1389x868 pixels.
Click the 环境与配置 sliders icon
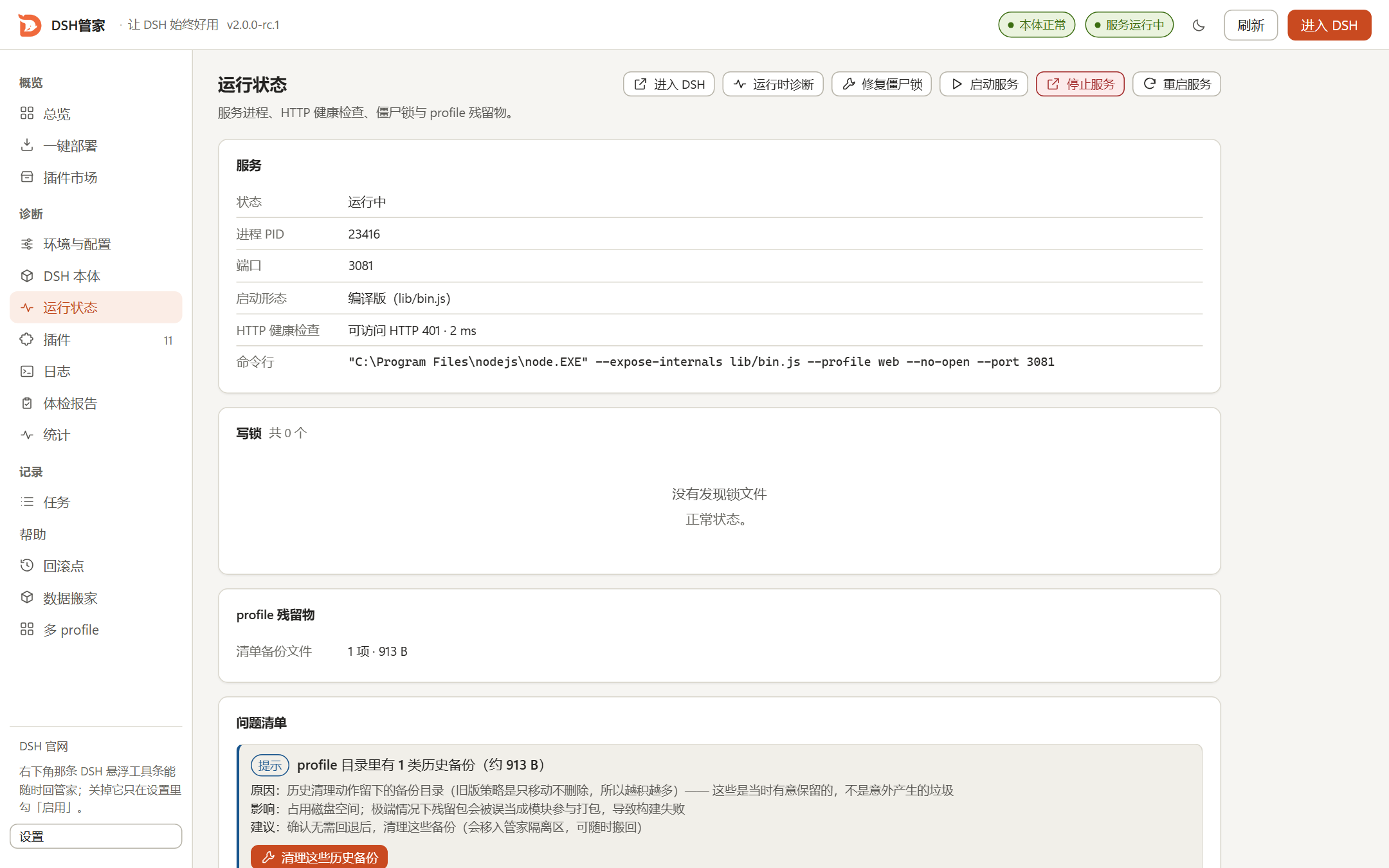27,244
